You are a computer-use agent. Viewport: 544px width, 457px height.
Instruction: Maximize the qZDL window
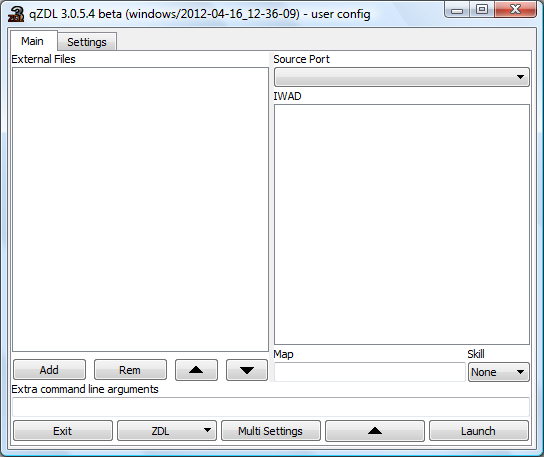482,10
